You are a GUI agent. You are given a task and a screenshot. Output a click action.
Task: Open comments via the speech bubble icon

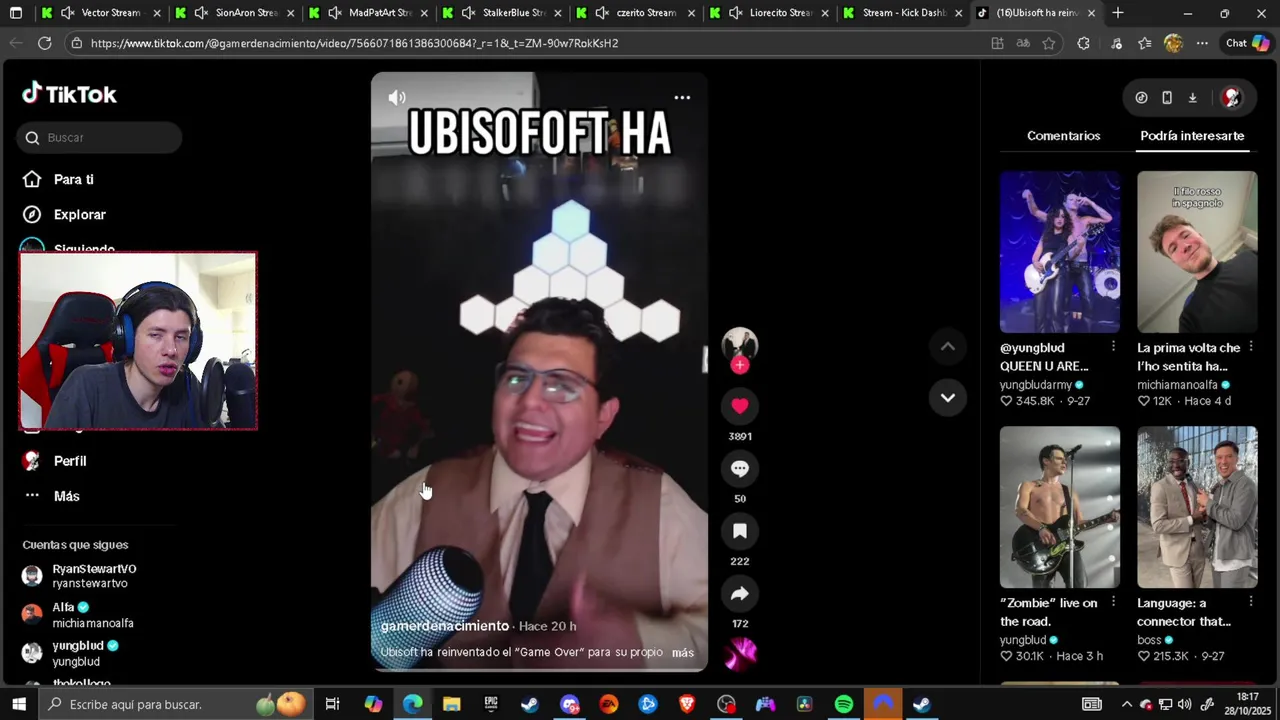pyautogui.click(x=740, y=468)
